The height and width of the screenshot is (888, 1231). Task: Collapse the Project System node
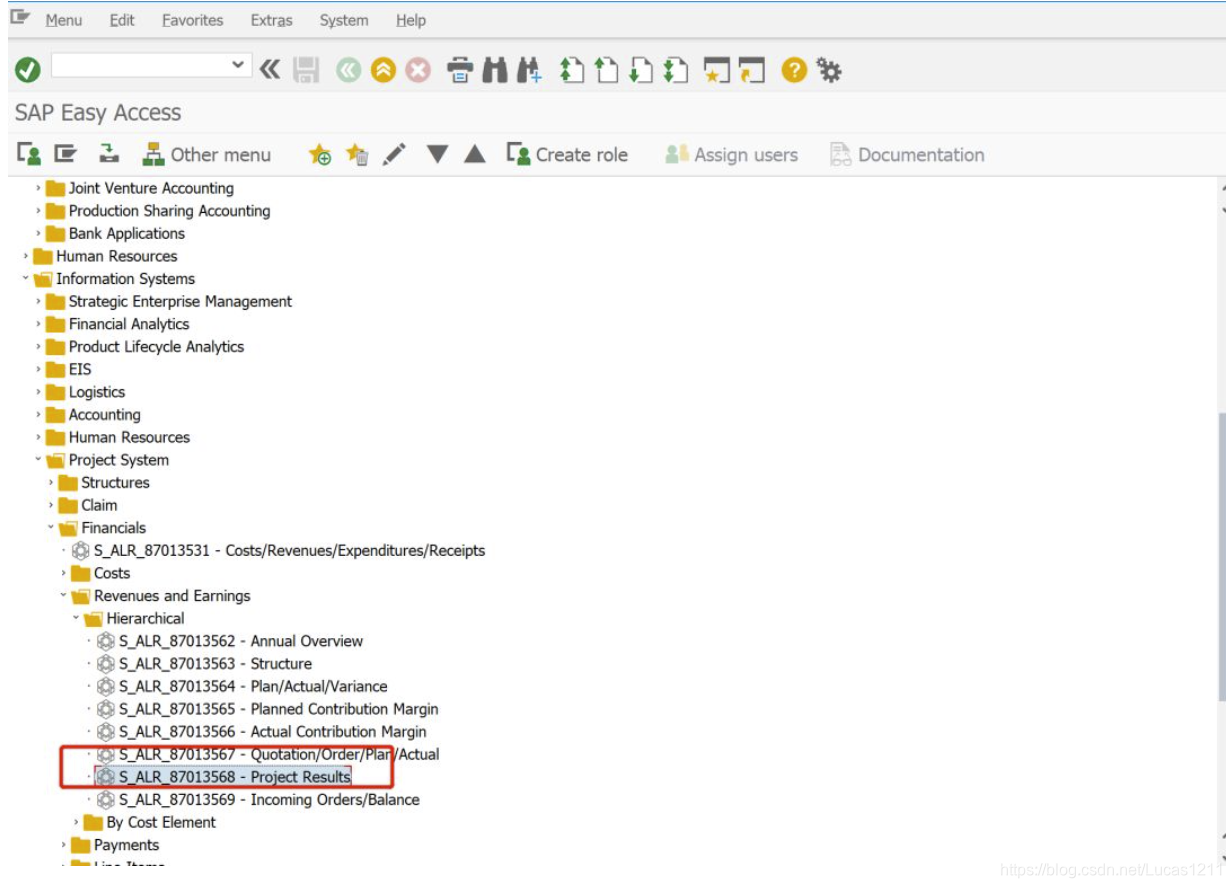coord(39,460)
